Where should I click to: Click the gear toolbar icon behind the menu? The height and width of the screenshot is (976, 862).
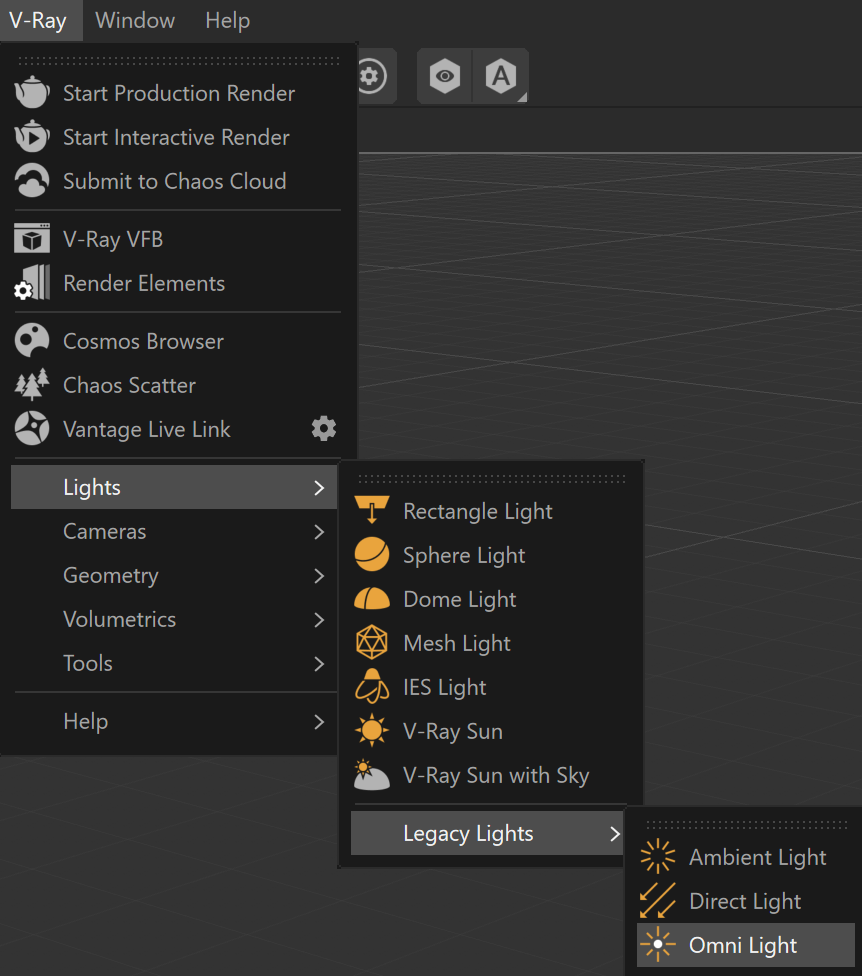(372, 76)
